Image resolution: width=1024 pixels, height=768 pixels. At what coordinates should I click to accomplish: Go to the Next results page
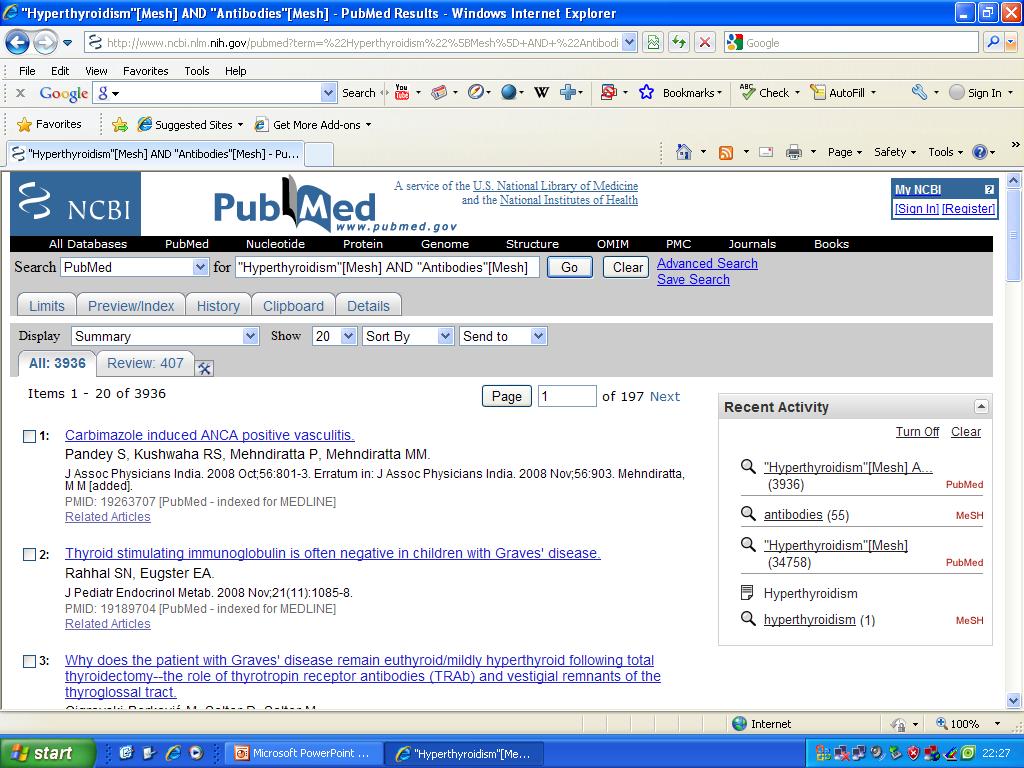(665, 396)
